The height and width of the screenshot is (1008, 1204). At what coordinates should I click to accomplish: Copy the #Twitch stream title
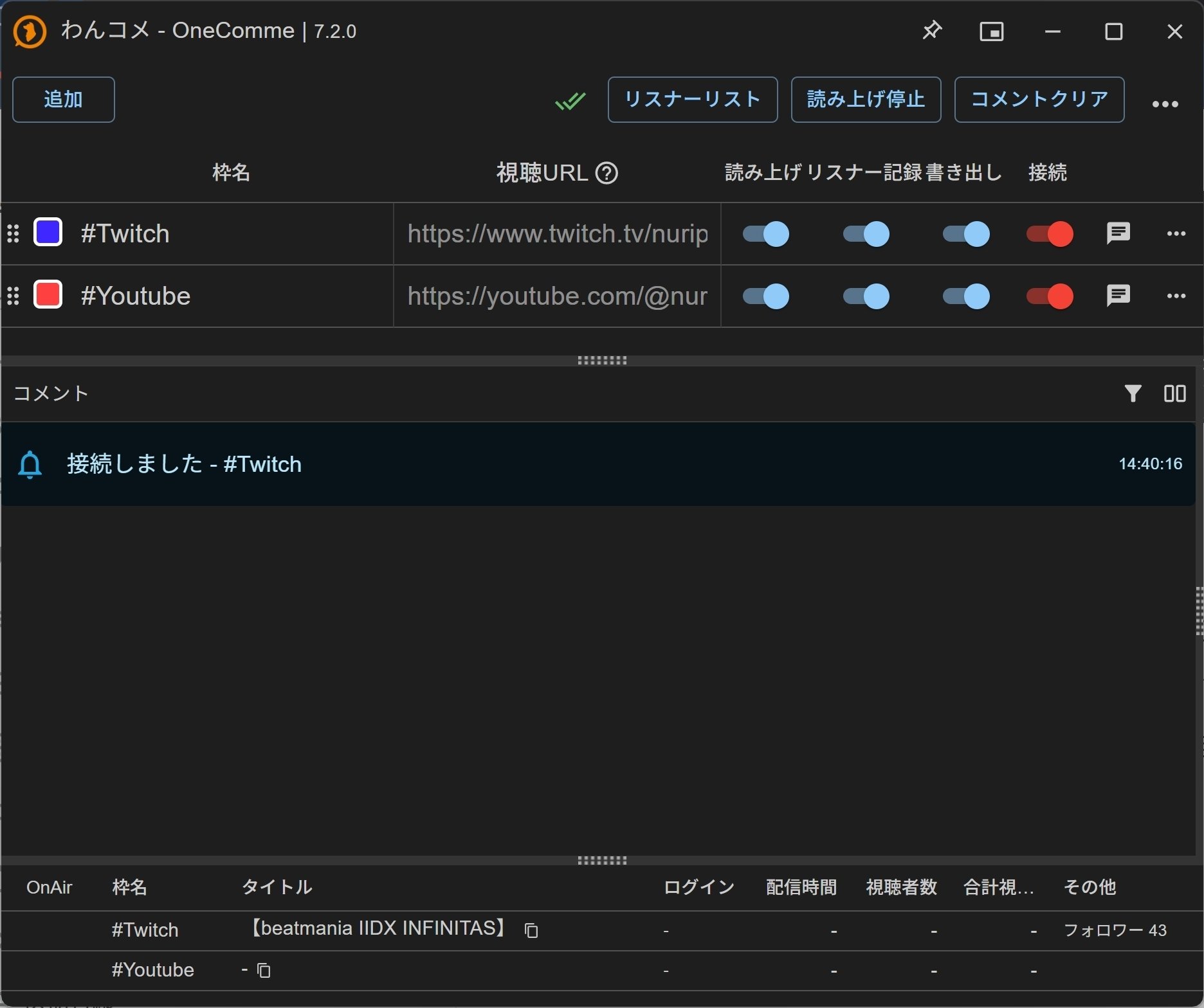click(x=531, y=930)
